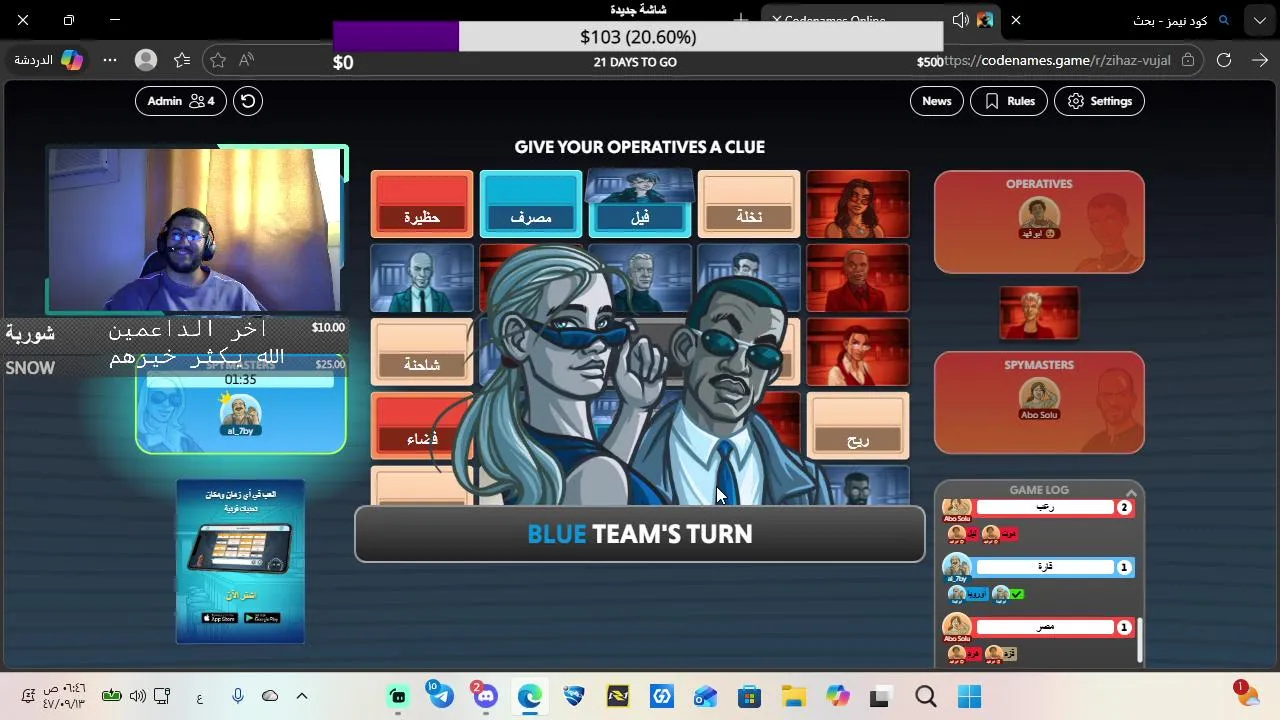The width and height of the screenshot is (1280, 720).
Task: Click the قارة clue in game log
Action: tap(1045, 567)
